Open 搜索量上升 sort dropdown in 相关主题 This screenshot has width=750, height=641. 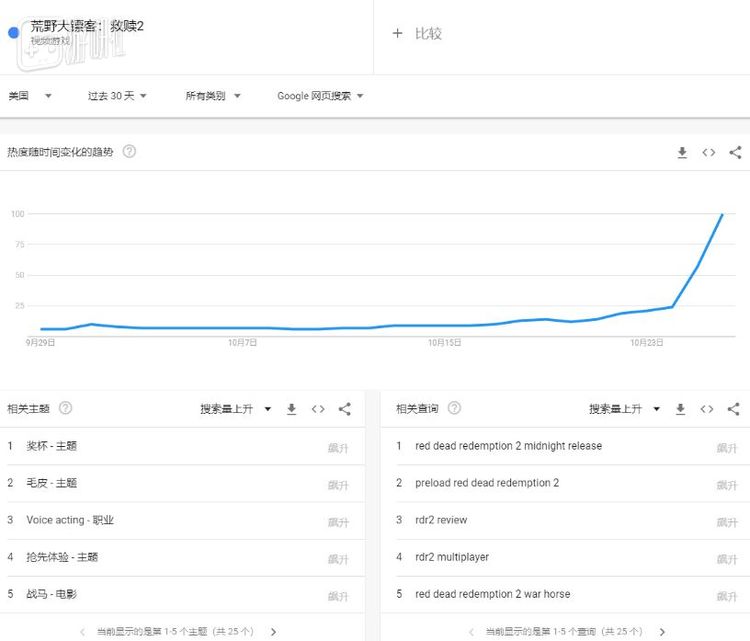coord(233,409)
